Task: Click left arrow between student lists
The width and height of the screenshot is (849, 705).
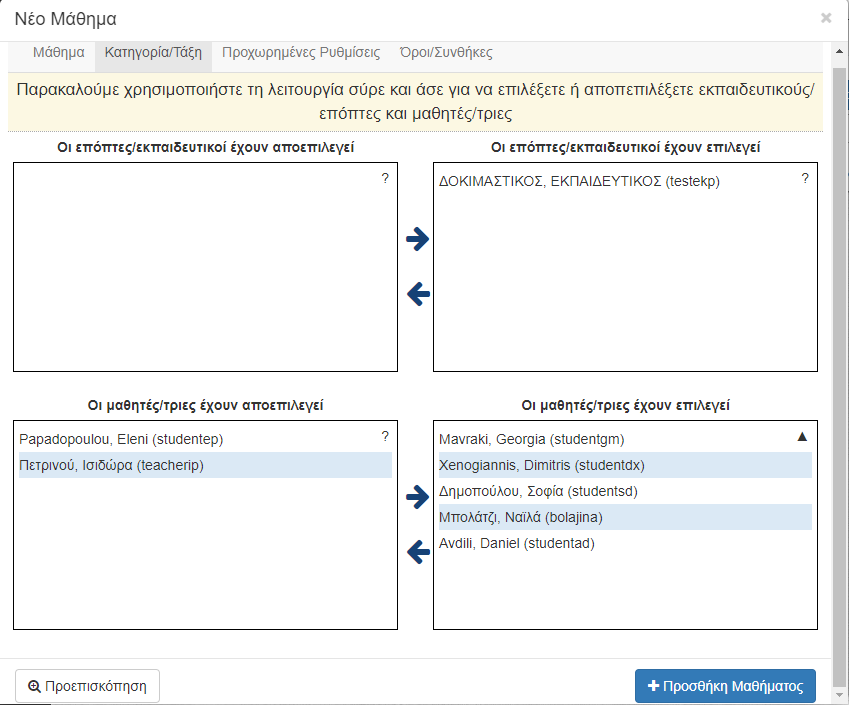Action: (x=418, y=552)
